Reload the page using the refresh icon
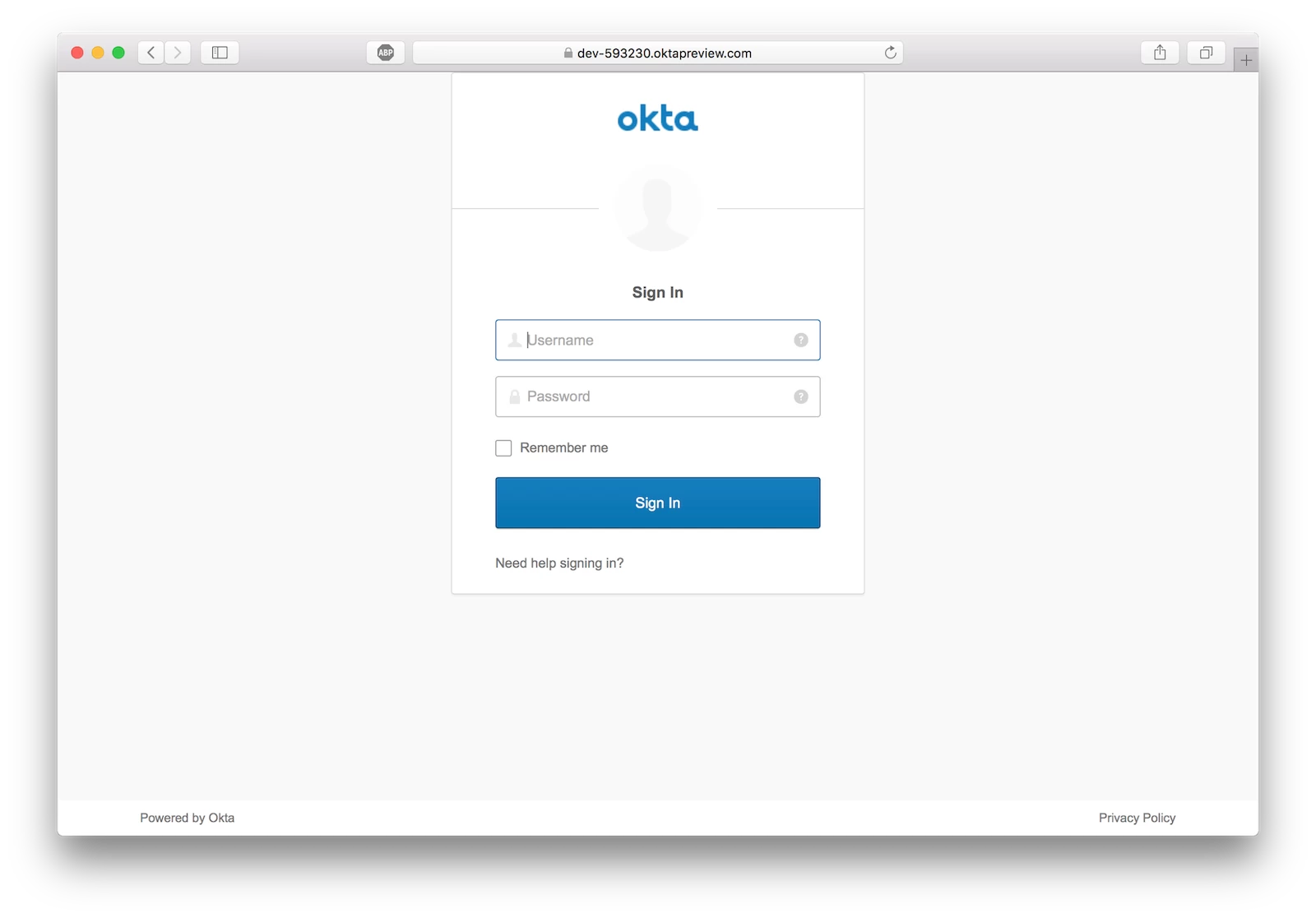1316x918 pixels. tap(890, 53)
